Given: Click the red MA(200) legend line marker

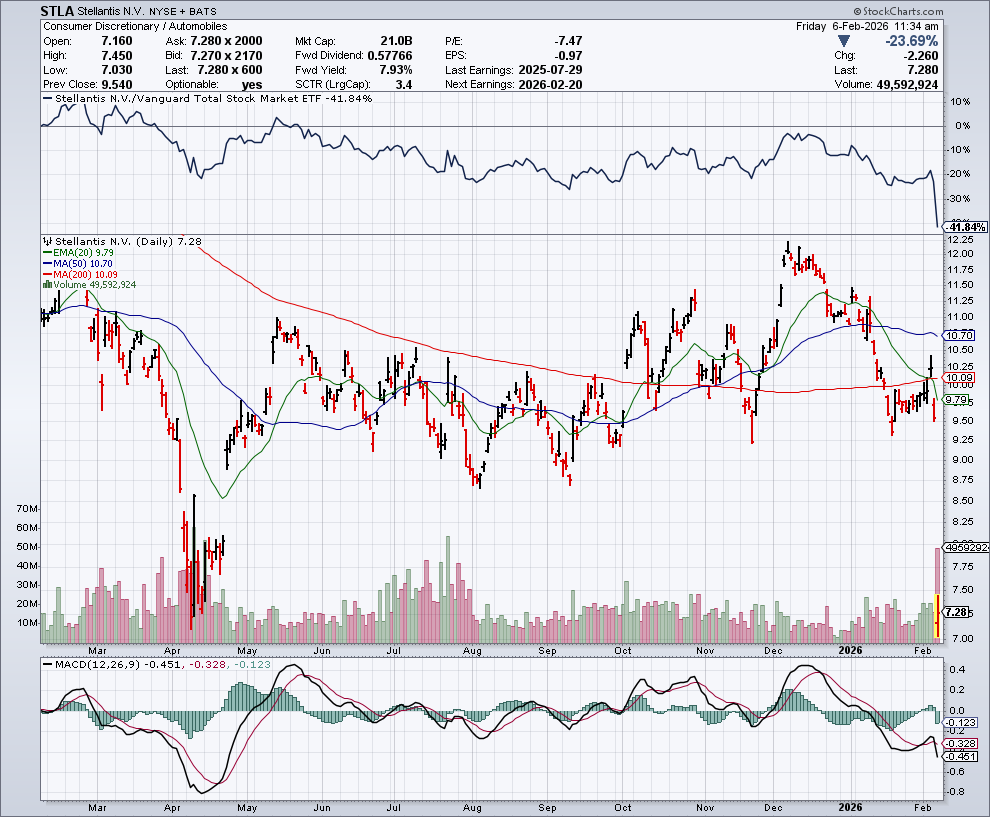Looking at the screenshot, I should [45, 274].
